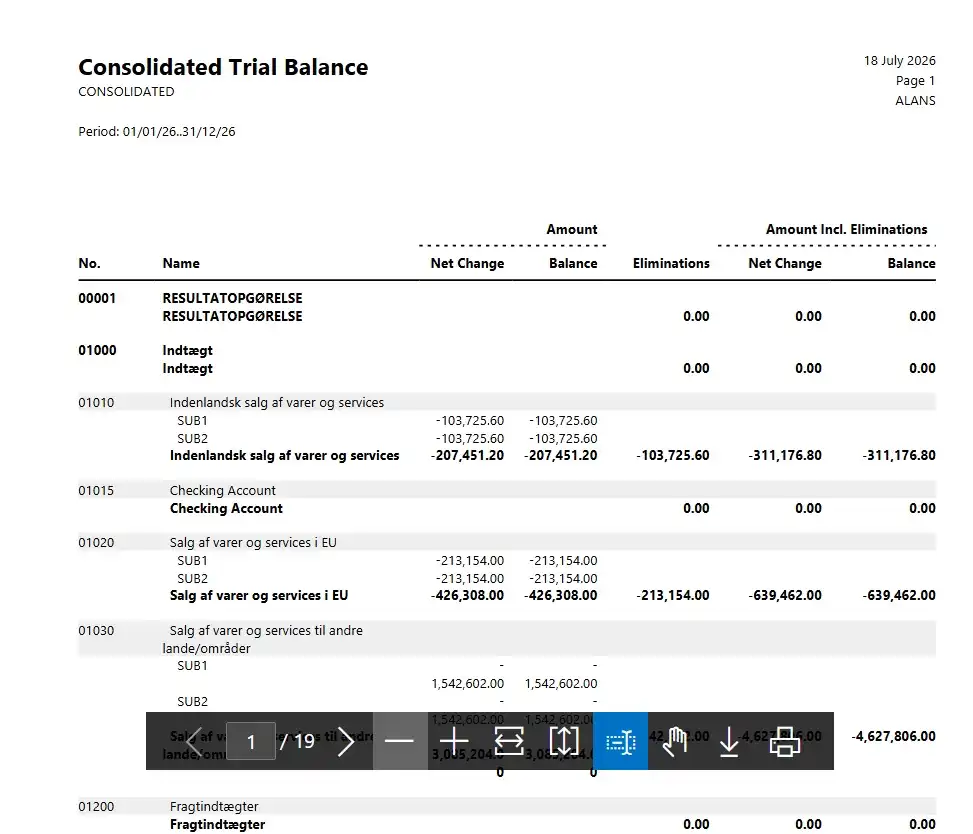
Task: Click the Amount Incl. Eliminations header
Action: pyautogui.click(x=846, y=229)
